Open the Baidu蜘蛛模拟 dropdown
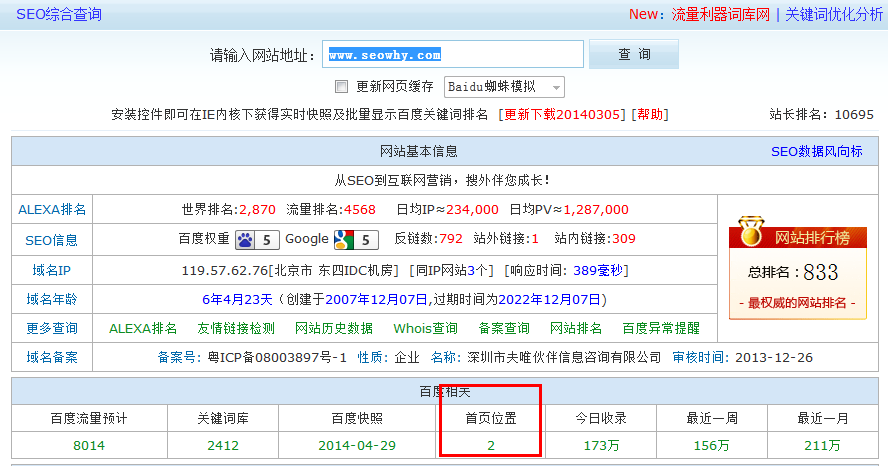 coord(503,87)
